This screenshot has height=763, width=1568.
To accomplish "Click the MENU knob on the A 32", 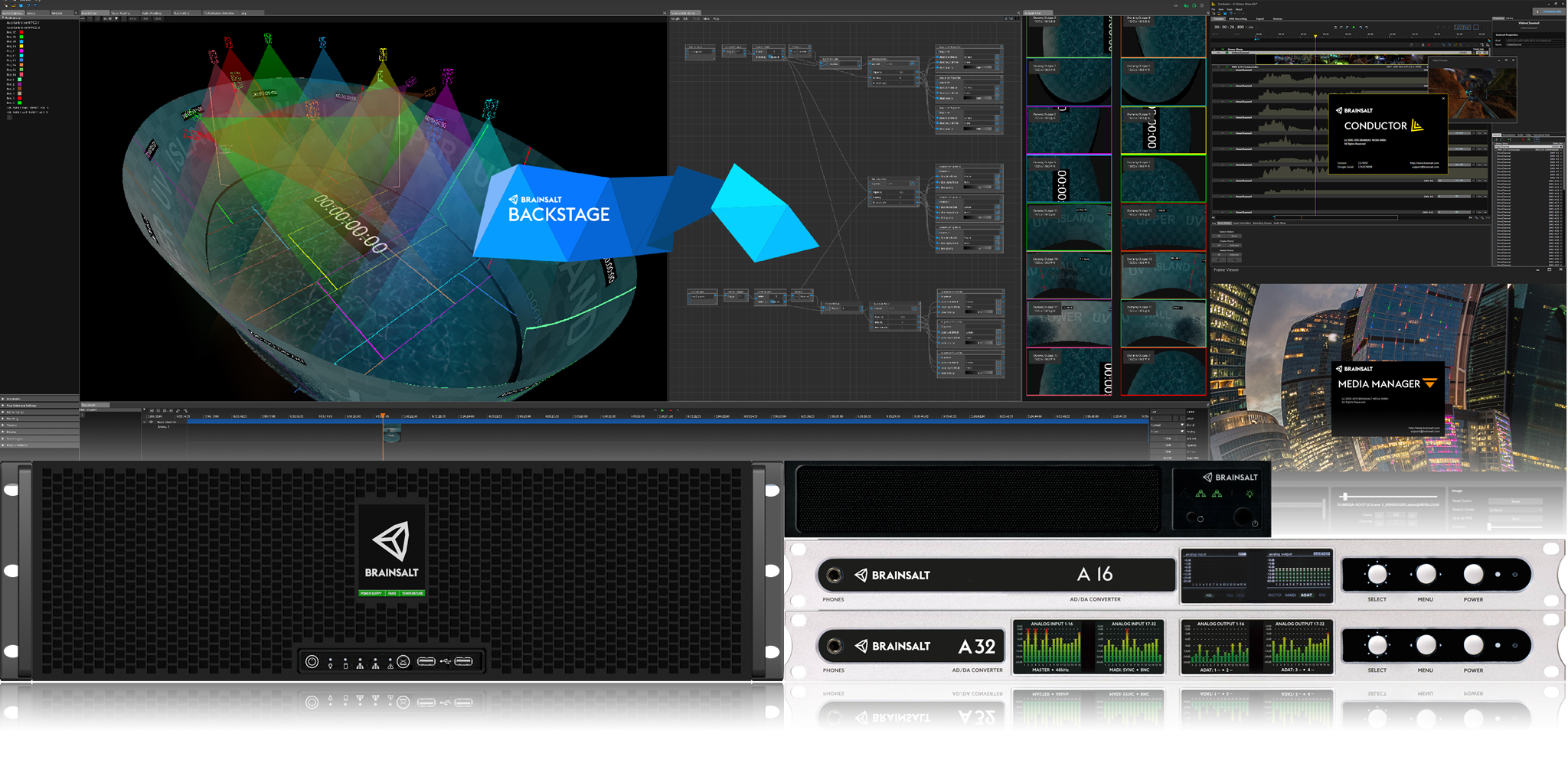I will click(x=1426, y=645).
